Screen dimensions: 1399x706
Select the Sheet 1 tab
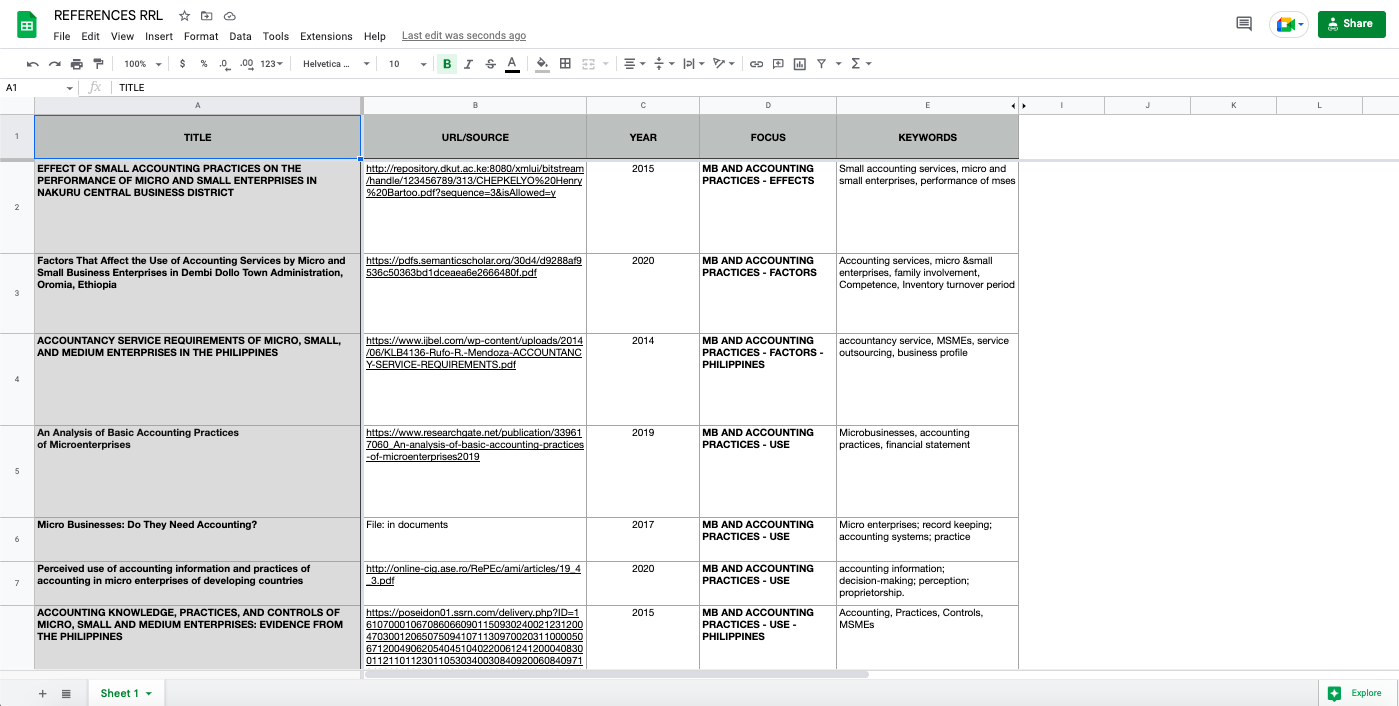coord(126,693)
